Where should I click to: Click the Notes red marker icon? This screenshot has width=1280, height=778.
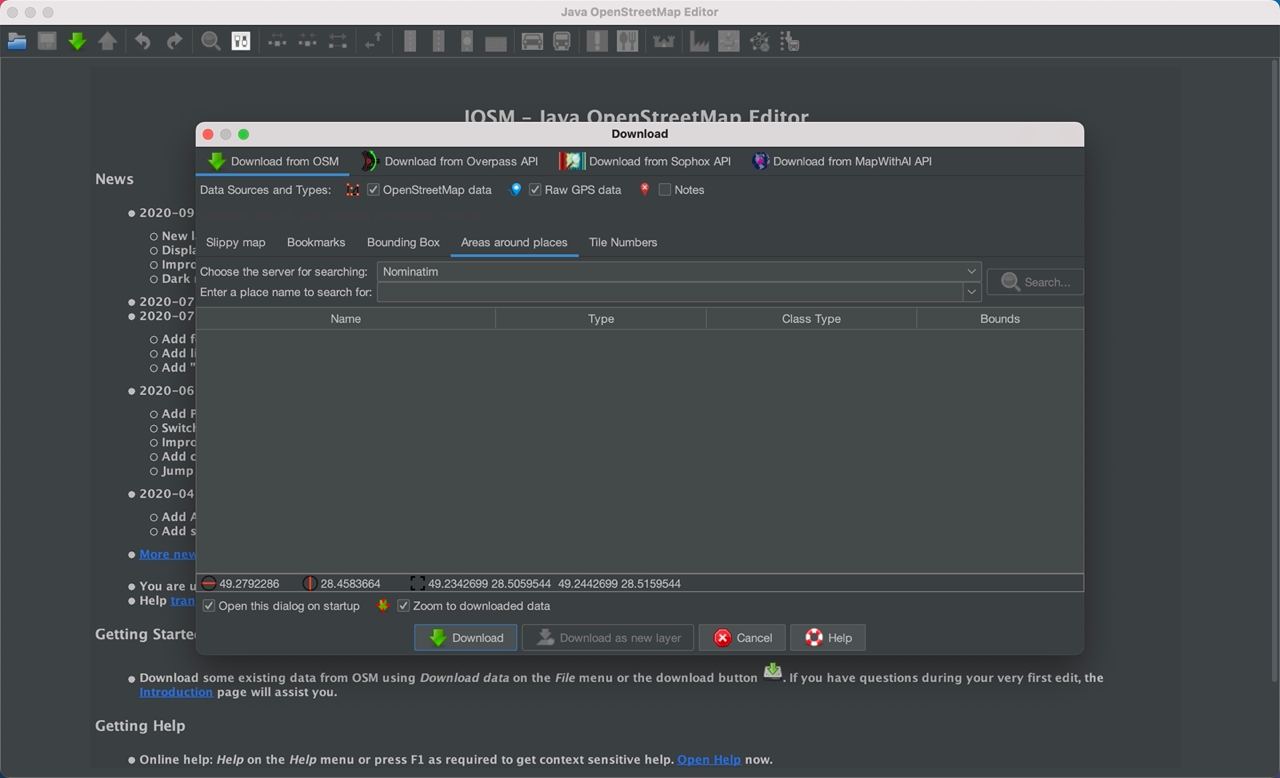click(x=644, y=189)
